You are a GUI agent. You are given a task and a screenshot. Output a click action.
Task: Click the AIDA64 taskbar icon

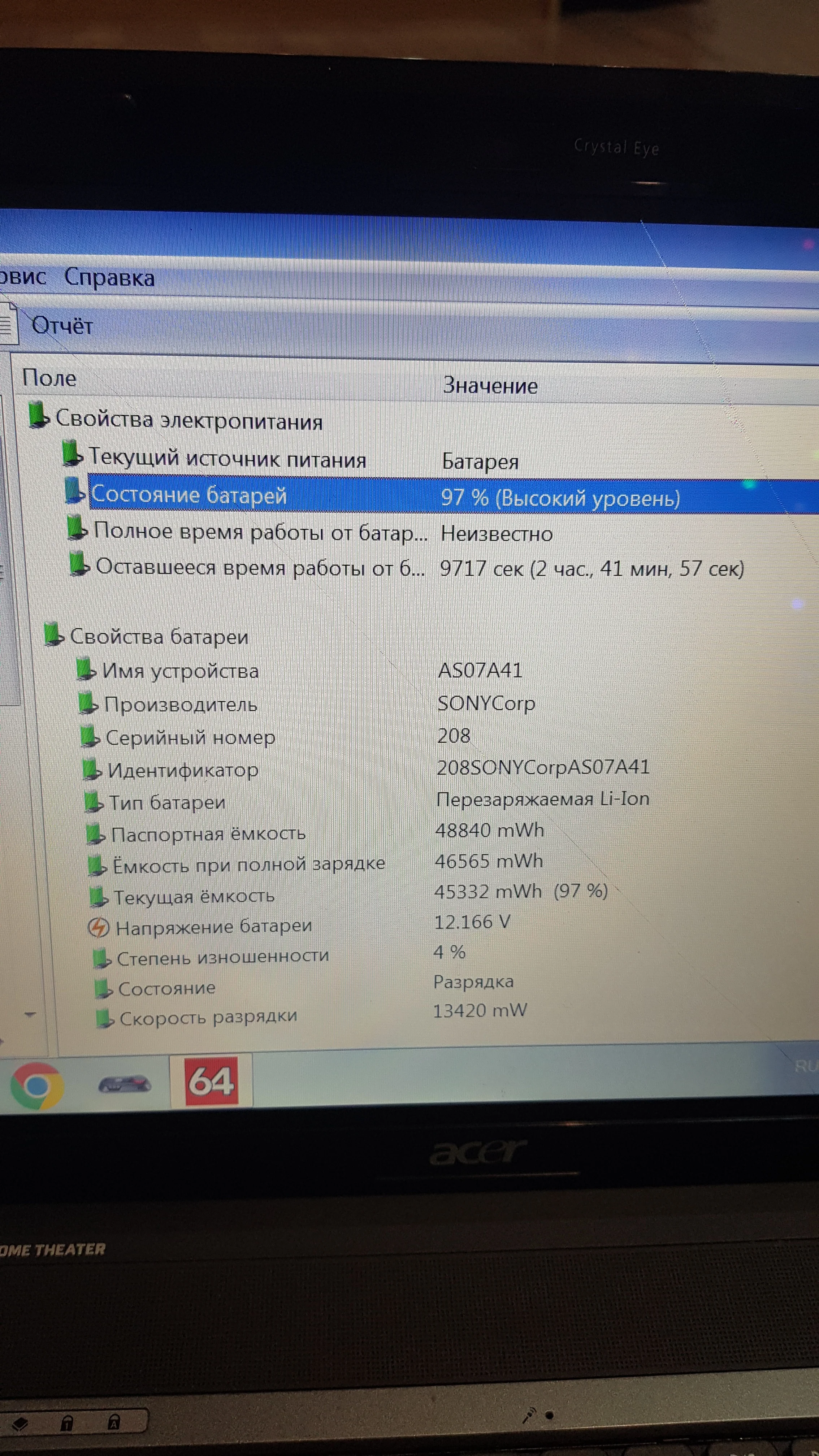coord(211,1081)
